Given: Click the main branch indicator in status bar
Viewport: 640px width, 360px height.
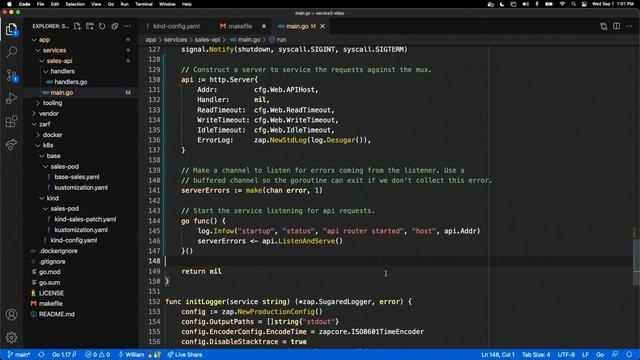Looking at the screenshot, I should 19,355.
